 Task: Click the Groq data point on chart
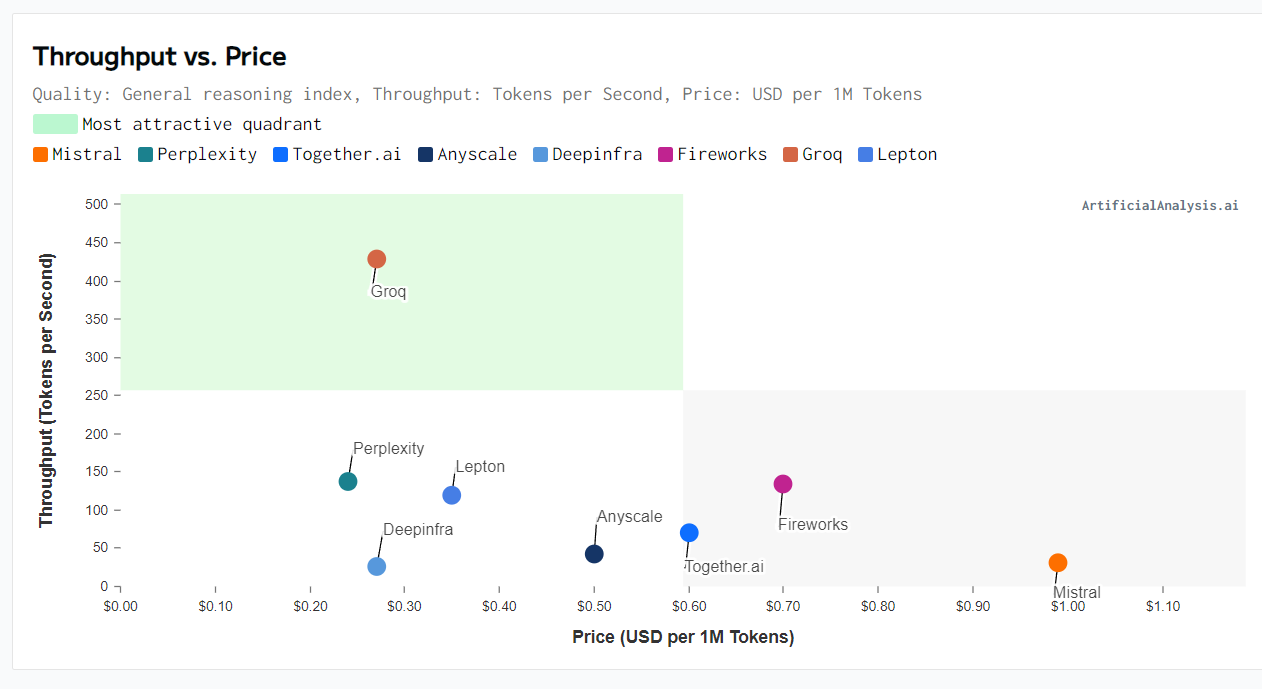pyautogui.click(x=377, y=259)
